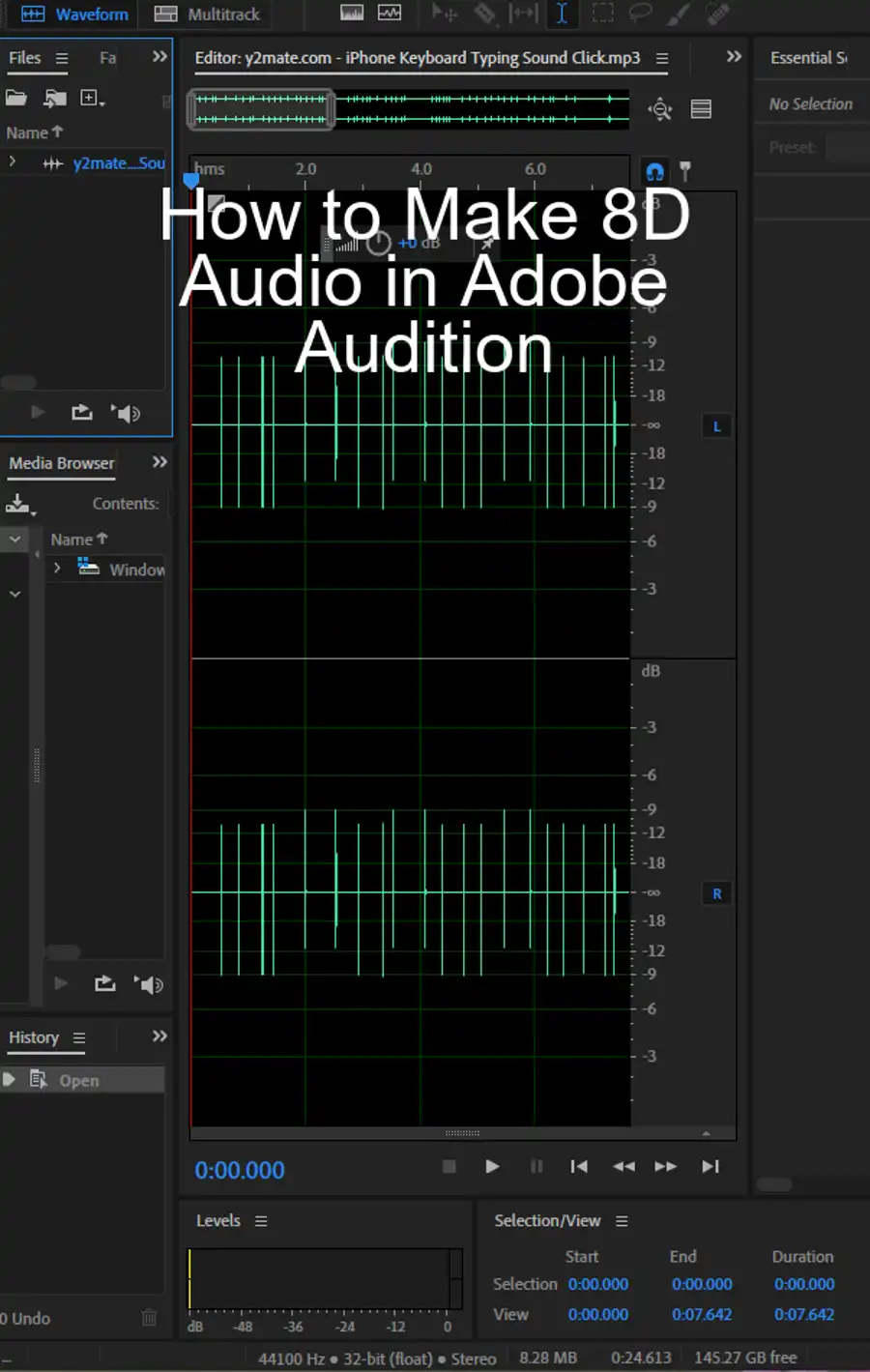Image resolution: width=870 pixels, height=1372 pixels.
Task: Show hidden History panel tabs
Action: (159, 1036)
